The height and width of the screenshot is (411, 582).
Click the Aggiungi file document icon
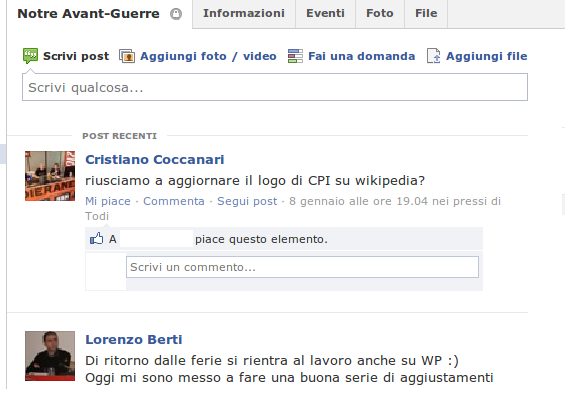433,56
